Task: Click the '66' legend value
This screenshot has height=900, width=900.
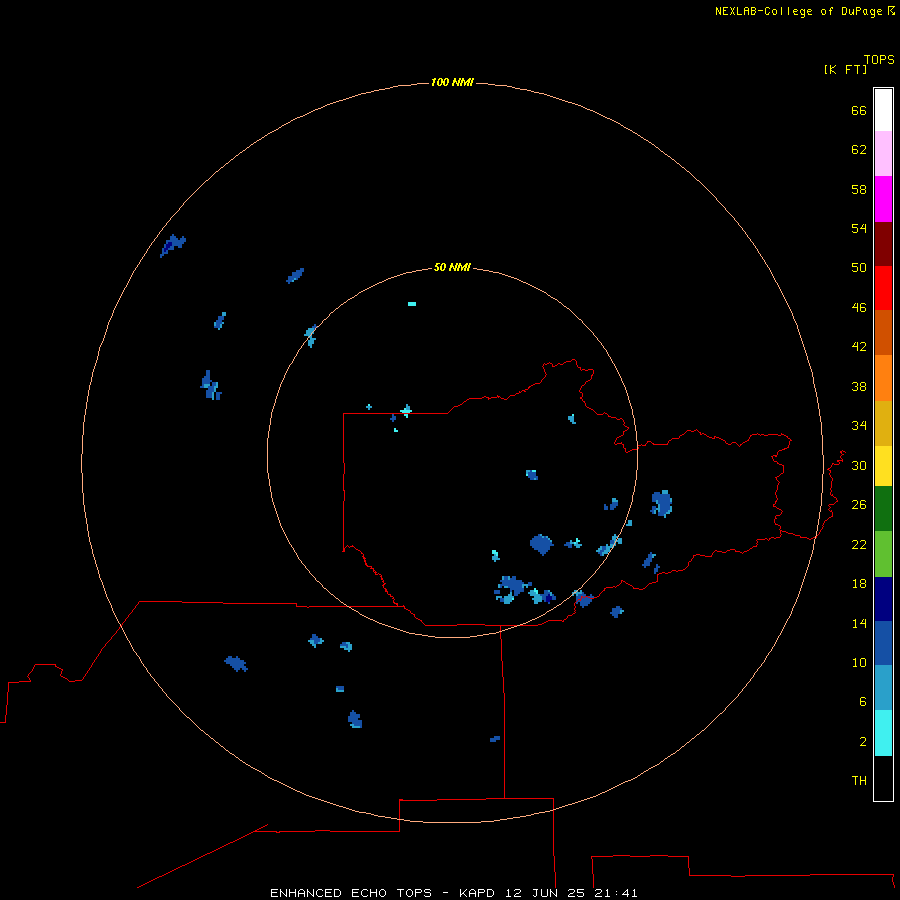Action: (x=859, y=111)
